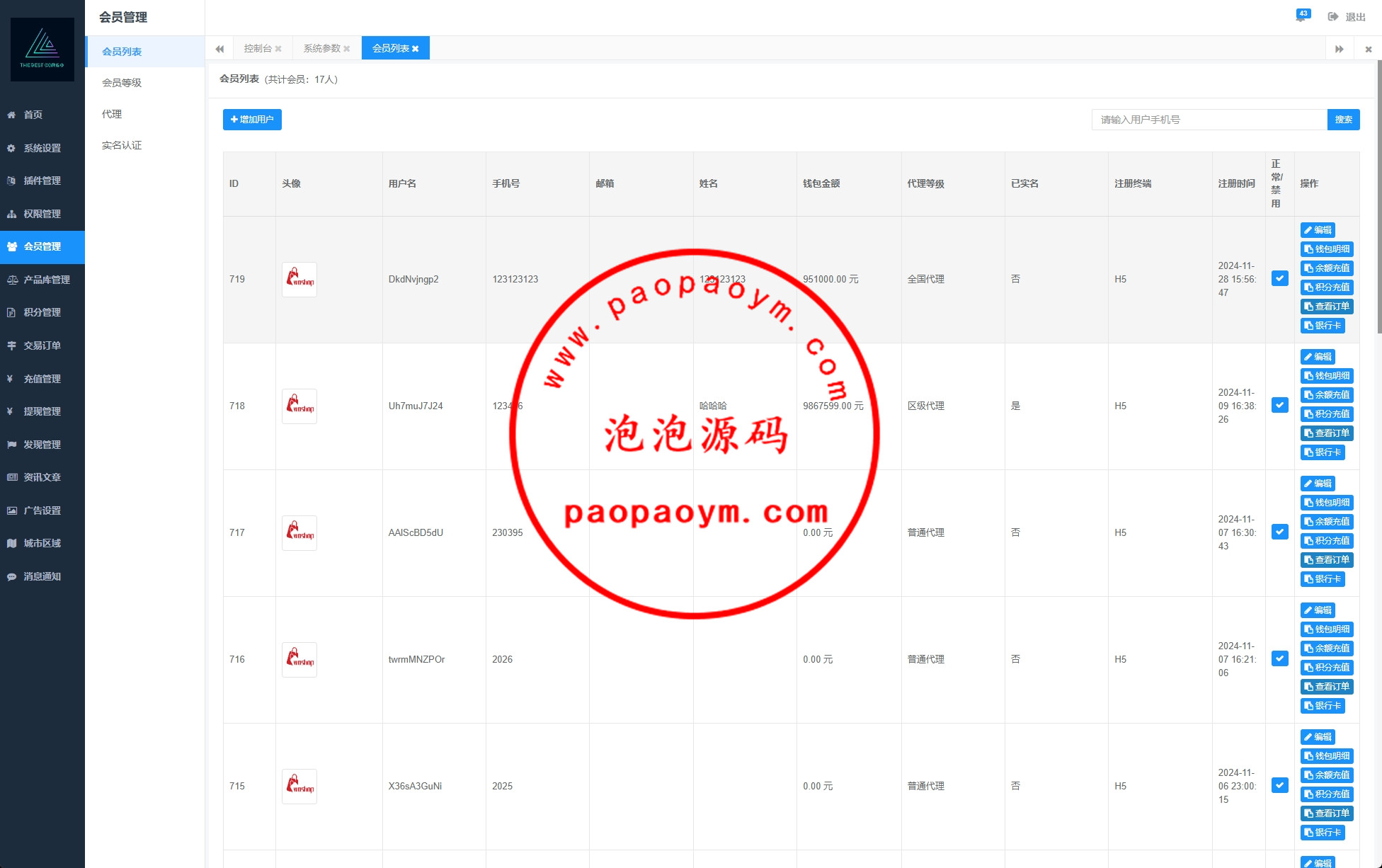Toggle enabled checkbox for member 717
This screenshot has width=1382, height=868.
pos(1280,532)
